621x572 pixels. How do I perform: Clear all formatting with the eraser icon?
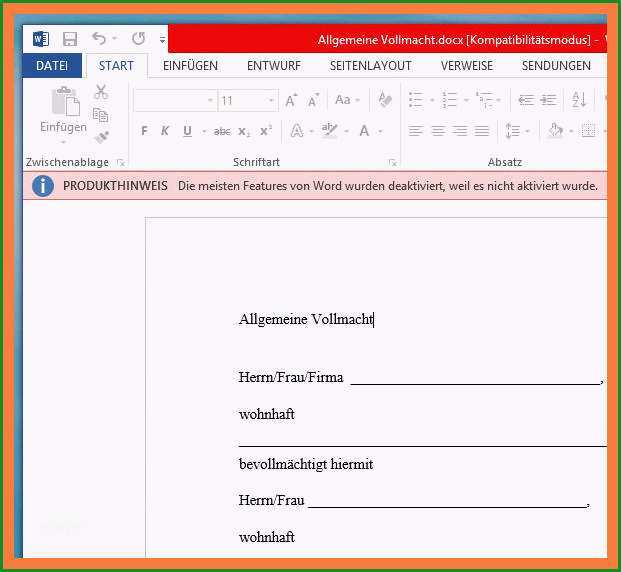pyautogui.click(x=385, y=99)
